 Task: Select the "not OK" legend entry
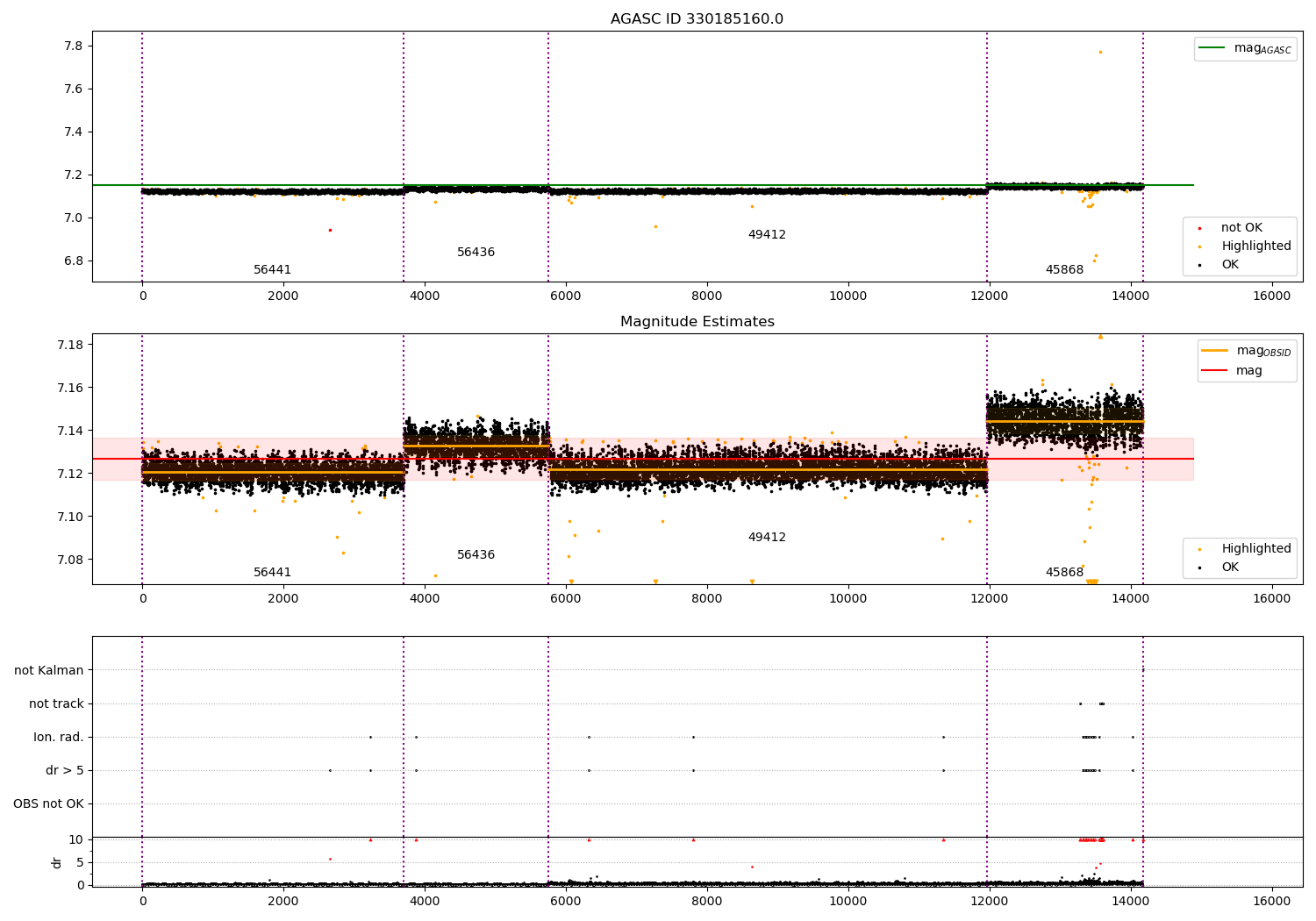[1230, 228]
